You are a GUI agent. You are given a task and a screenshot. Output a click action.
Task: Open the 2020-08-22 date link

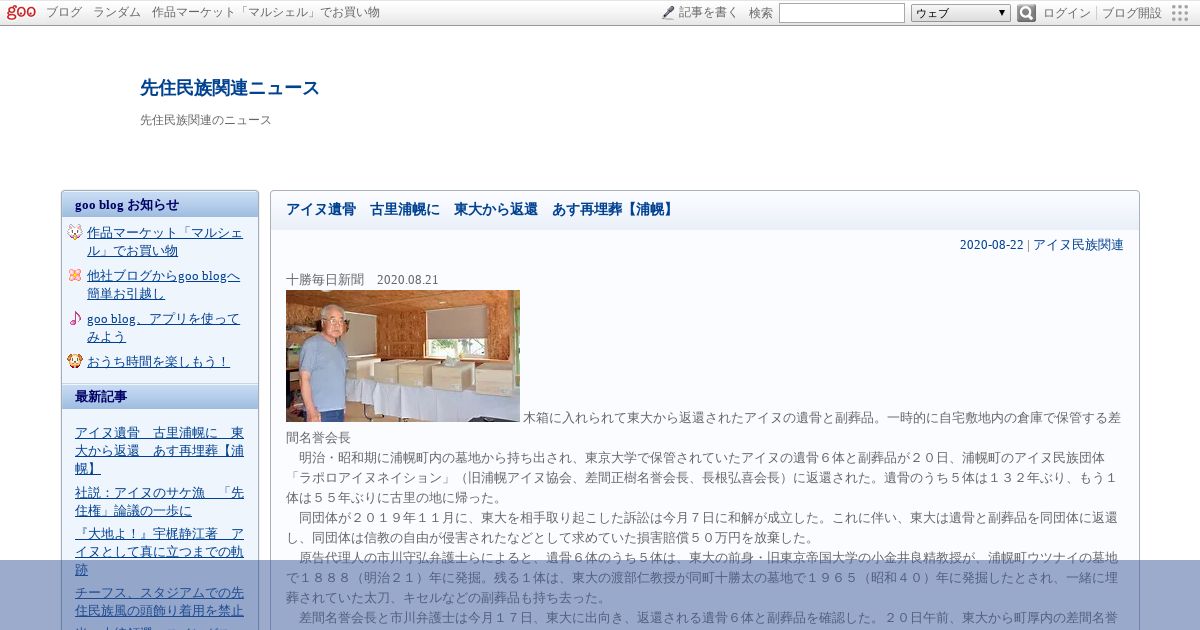click(x=991, y=245)
